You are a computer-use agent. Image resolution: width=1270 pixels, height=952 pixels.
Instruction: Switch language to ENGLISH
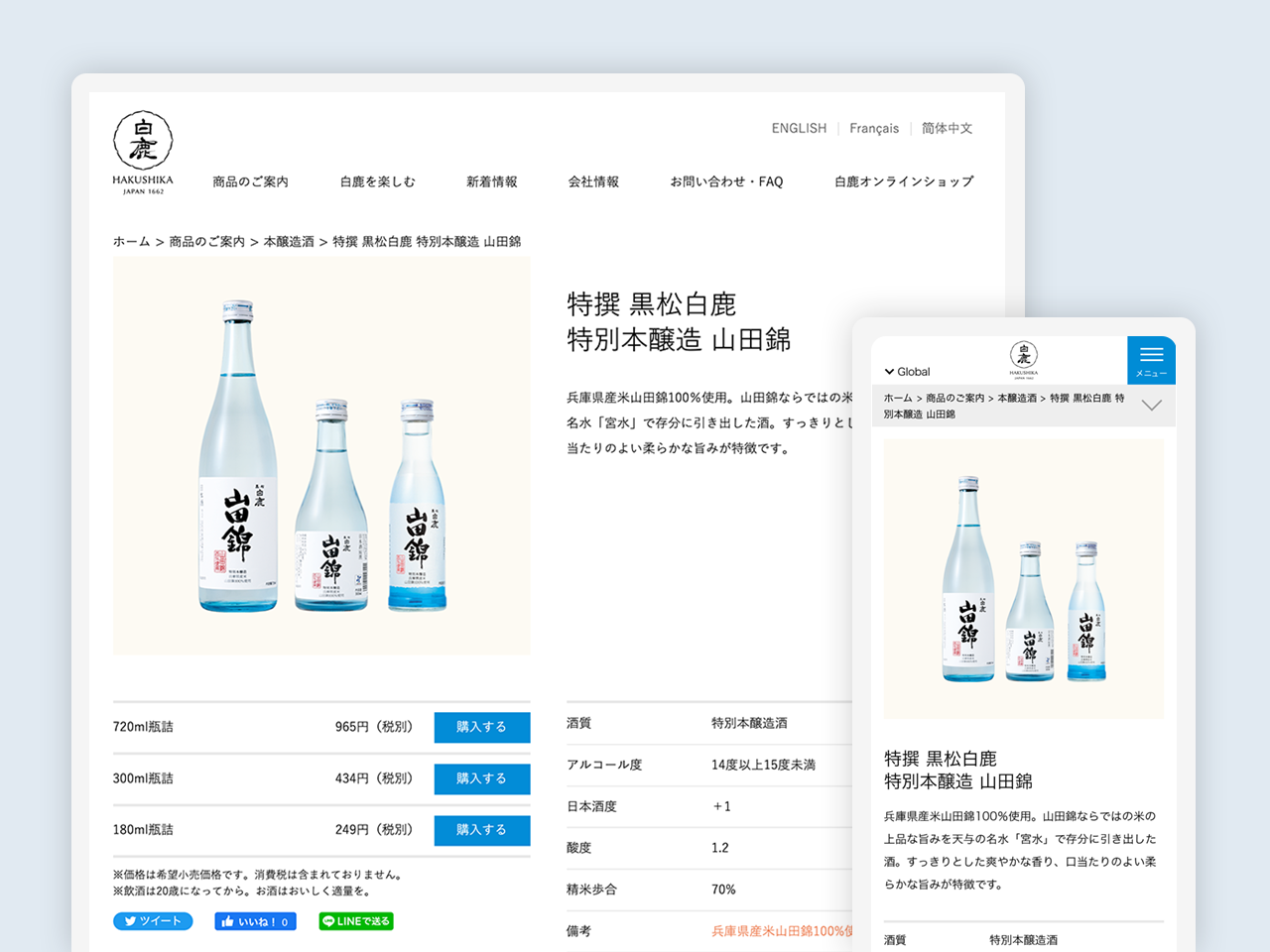pyautogui.click(x=799, y=128)
